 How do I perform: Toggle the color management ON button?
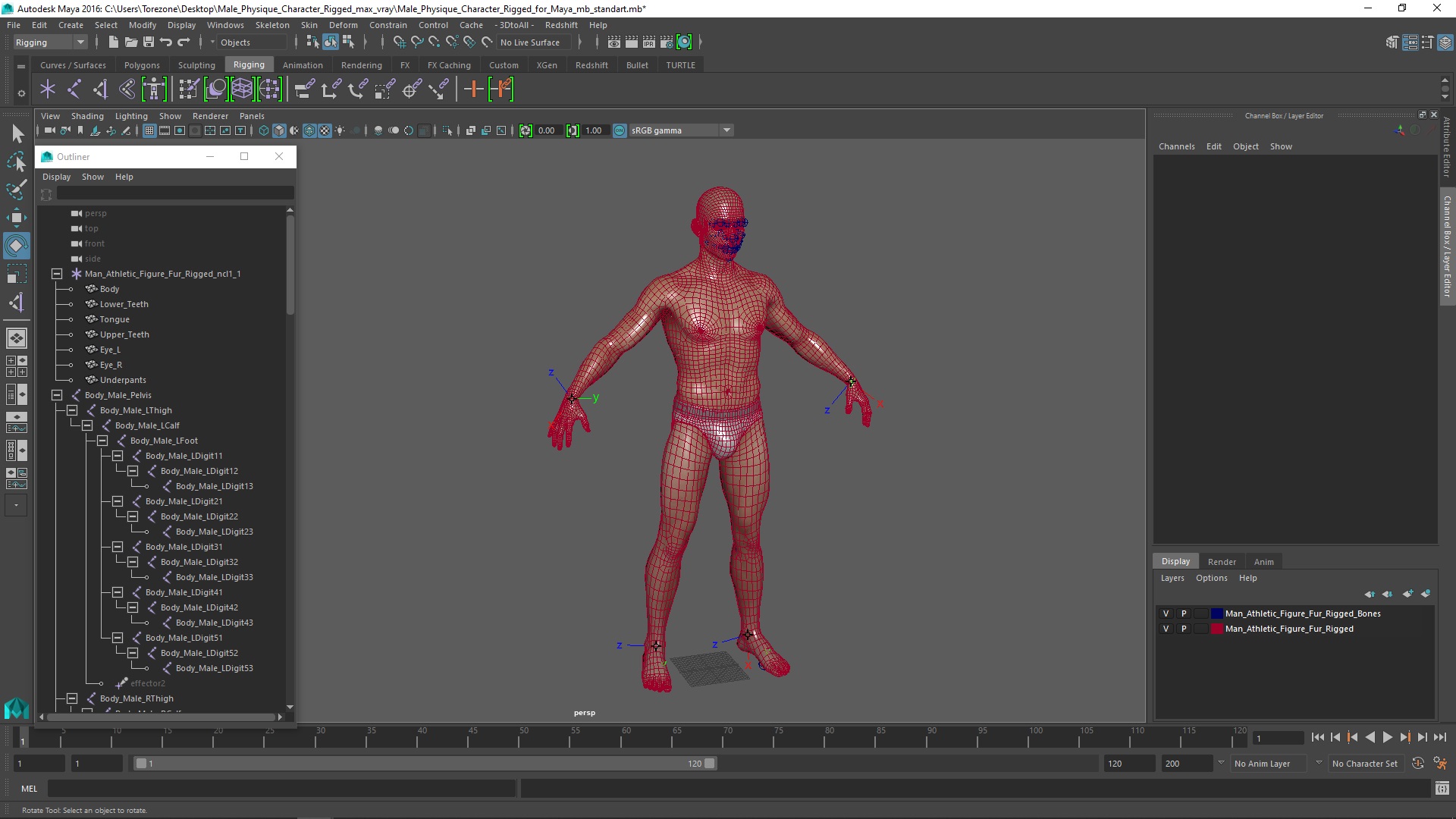click(620, 130)
